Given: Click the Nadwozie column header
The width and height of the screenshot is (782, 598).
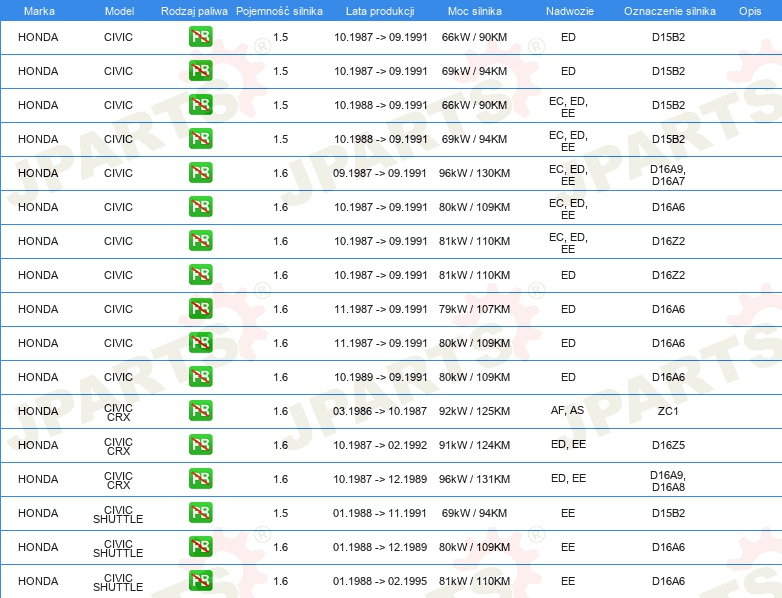Looking at the screenshot, I should (570, 11).
